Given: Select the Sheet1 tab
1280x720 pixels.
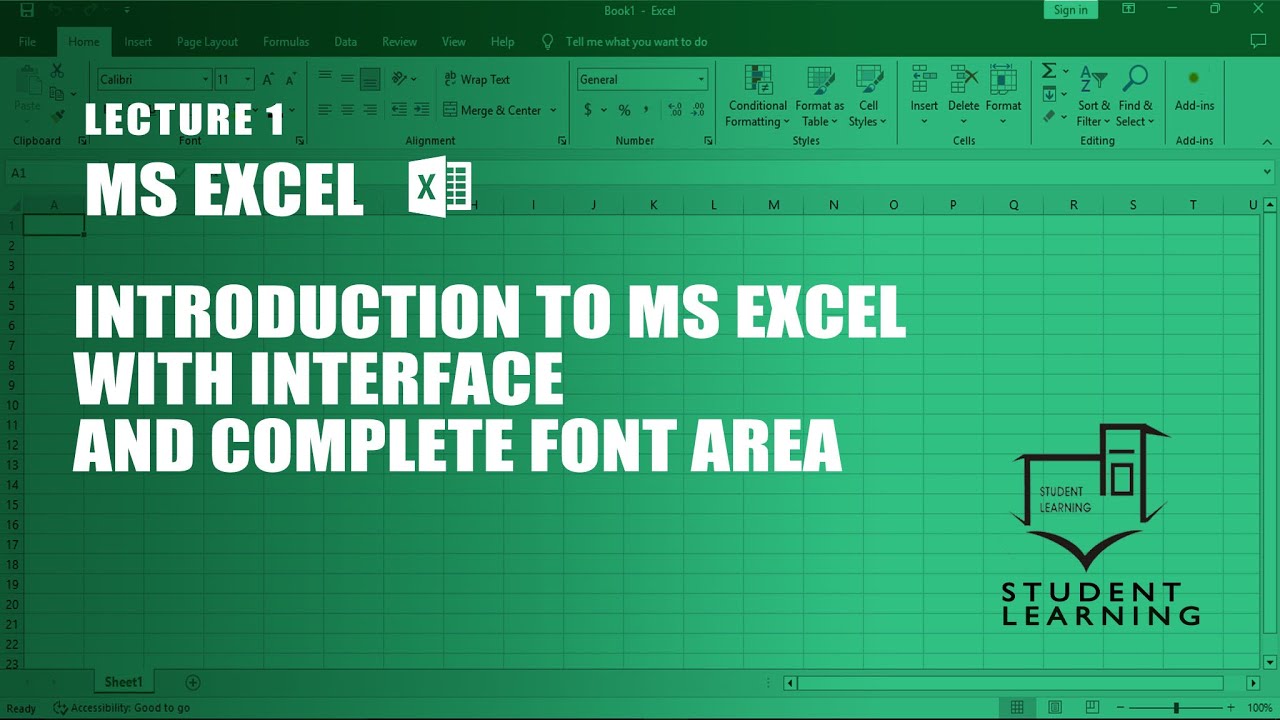Looking at the screenshot, I should (124, 682).
